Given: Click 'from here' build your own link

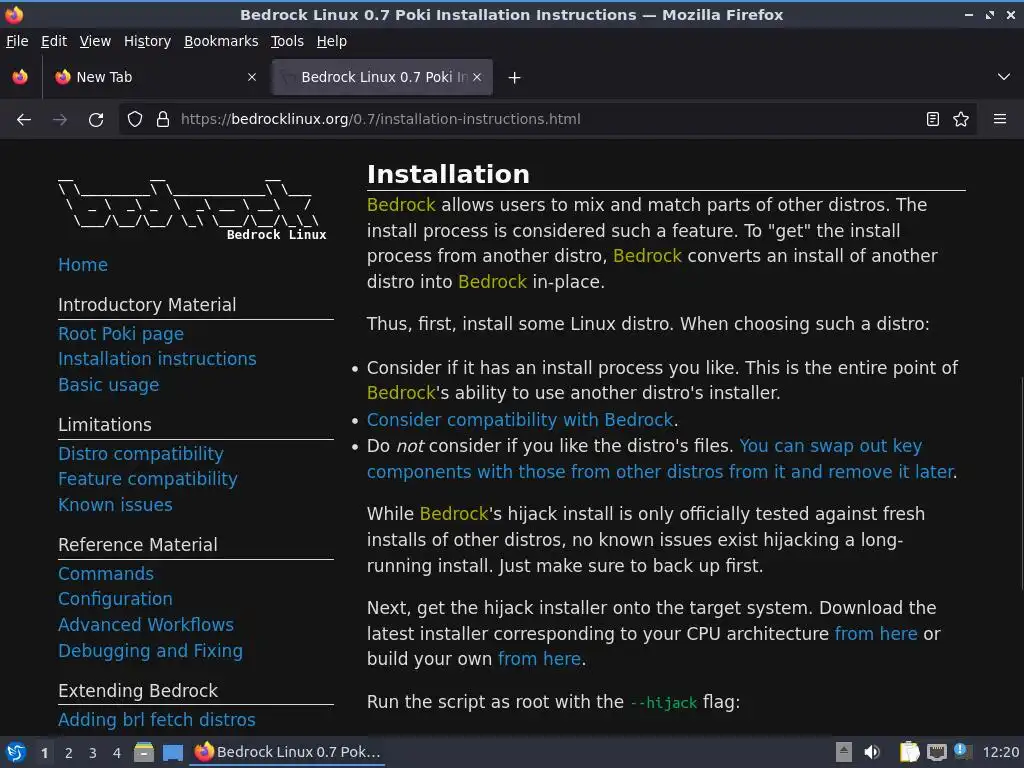Looking at the screenshot, I should click(539, 659).
